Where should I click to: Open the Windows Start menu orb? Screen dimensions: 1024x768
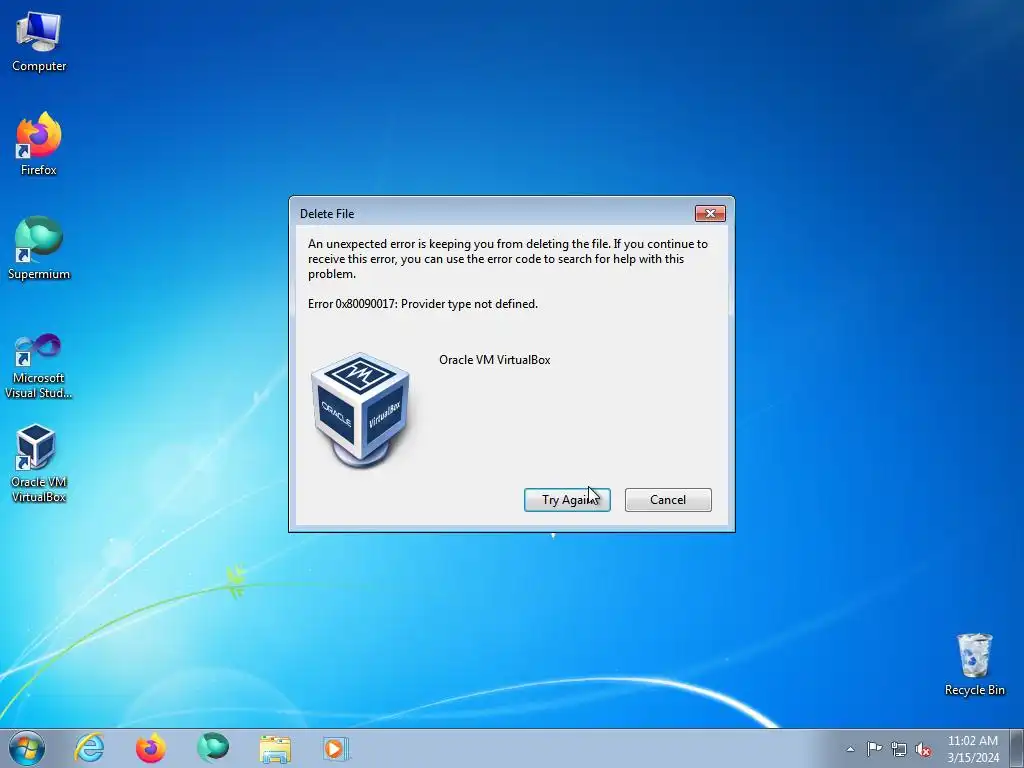pos(27,748)
